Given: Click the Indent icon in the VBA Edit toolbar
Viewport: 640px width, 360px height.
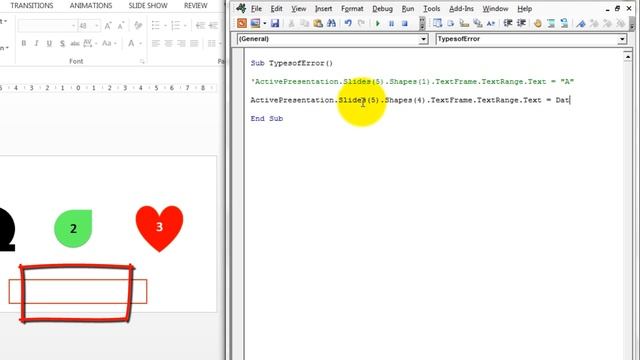Looking at the screenshot, I should pyautogui.click(x=508, y=23).
